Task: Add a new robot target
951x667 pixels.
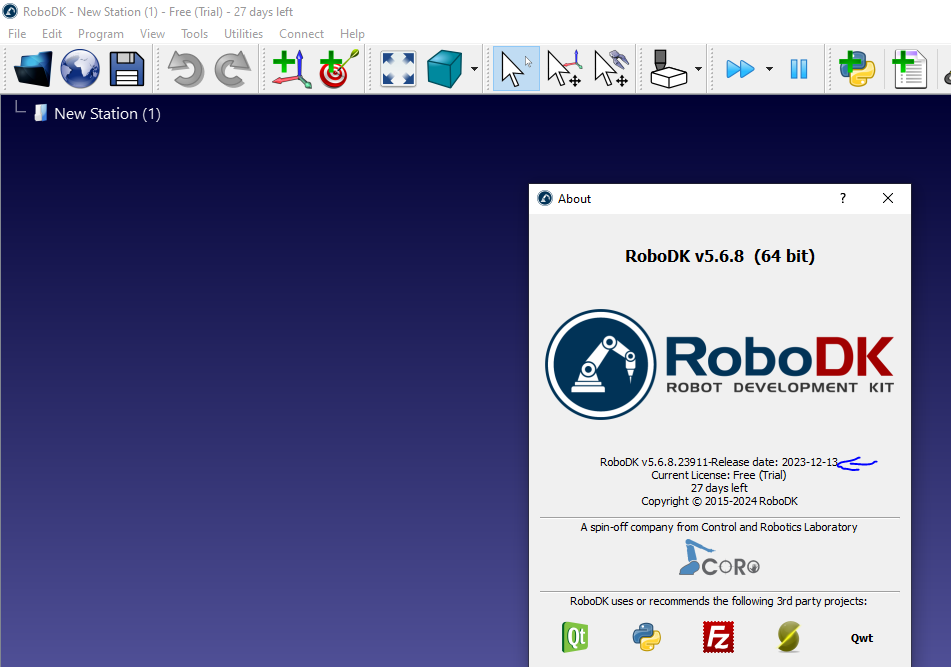Action: click(x=338, y=69)
